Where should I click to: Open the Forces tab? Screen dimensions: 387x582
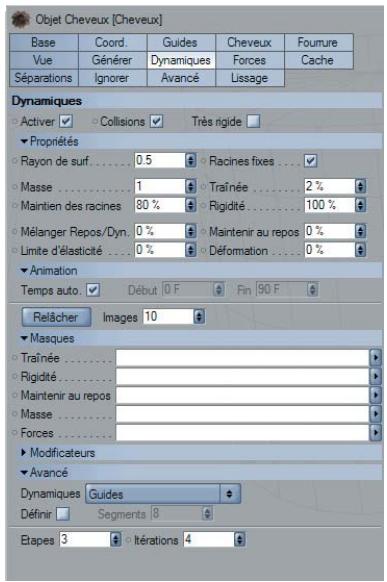click(250, 60)
